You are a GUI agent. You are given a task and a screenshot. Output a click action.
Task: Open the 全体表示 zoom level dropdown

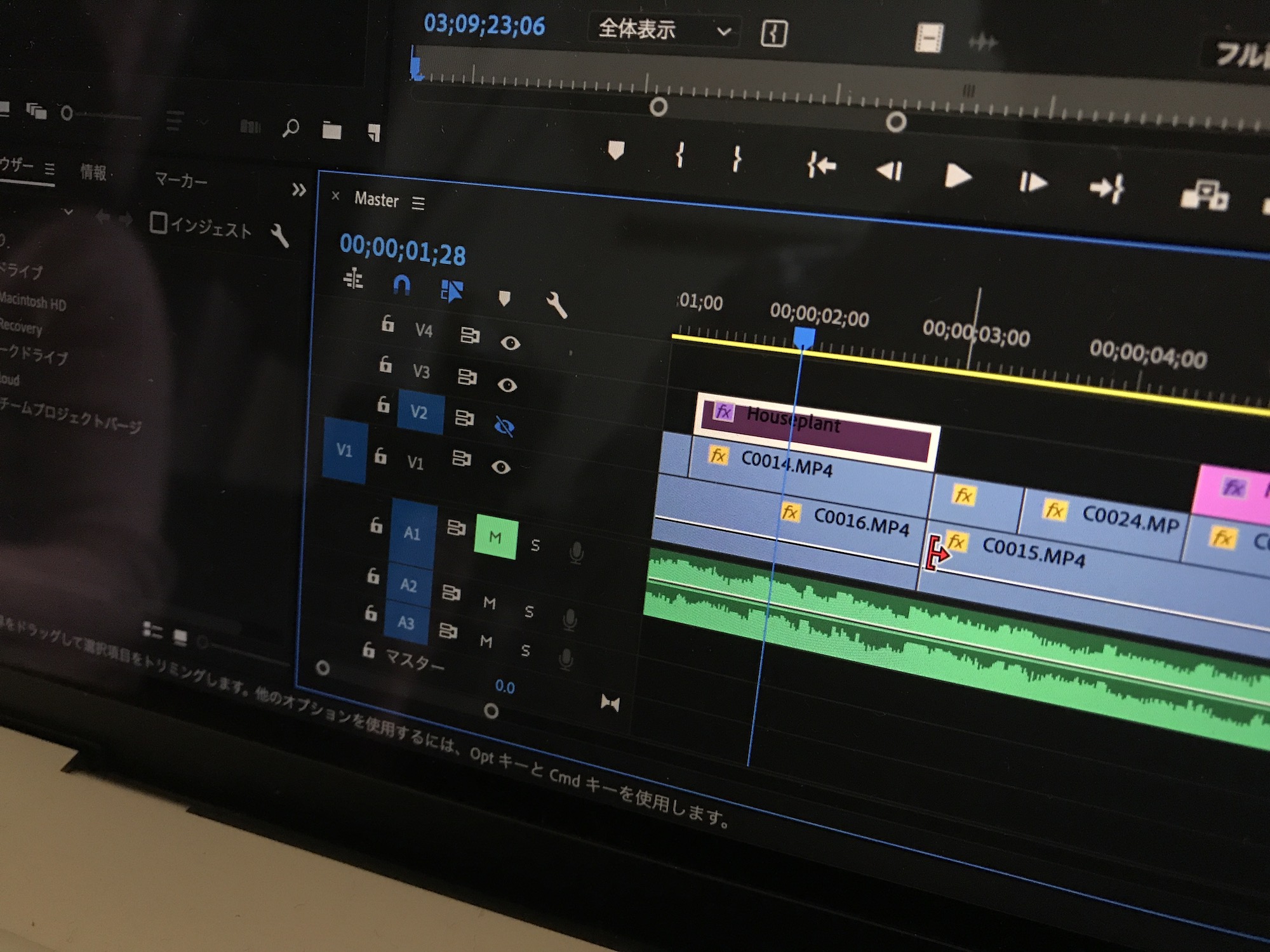(x=664, y=30)
